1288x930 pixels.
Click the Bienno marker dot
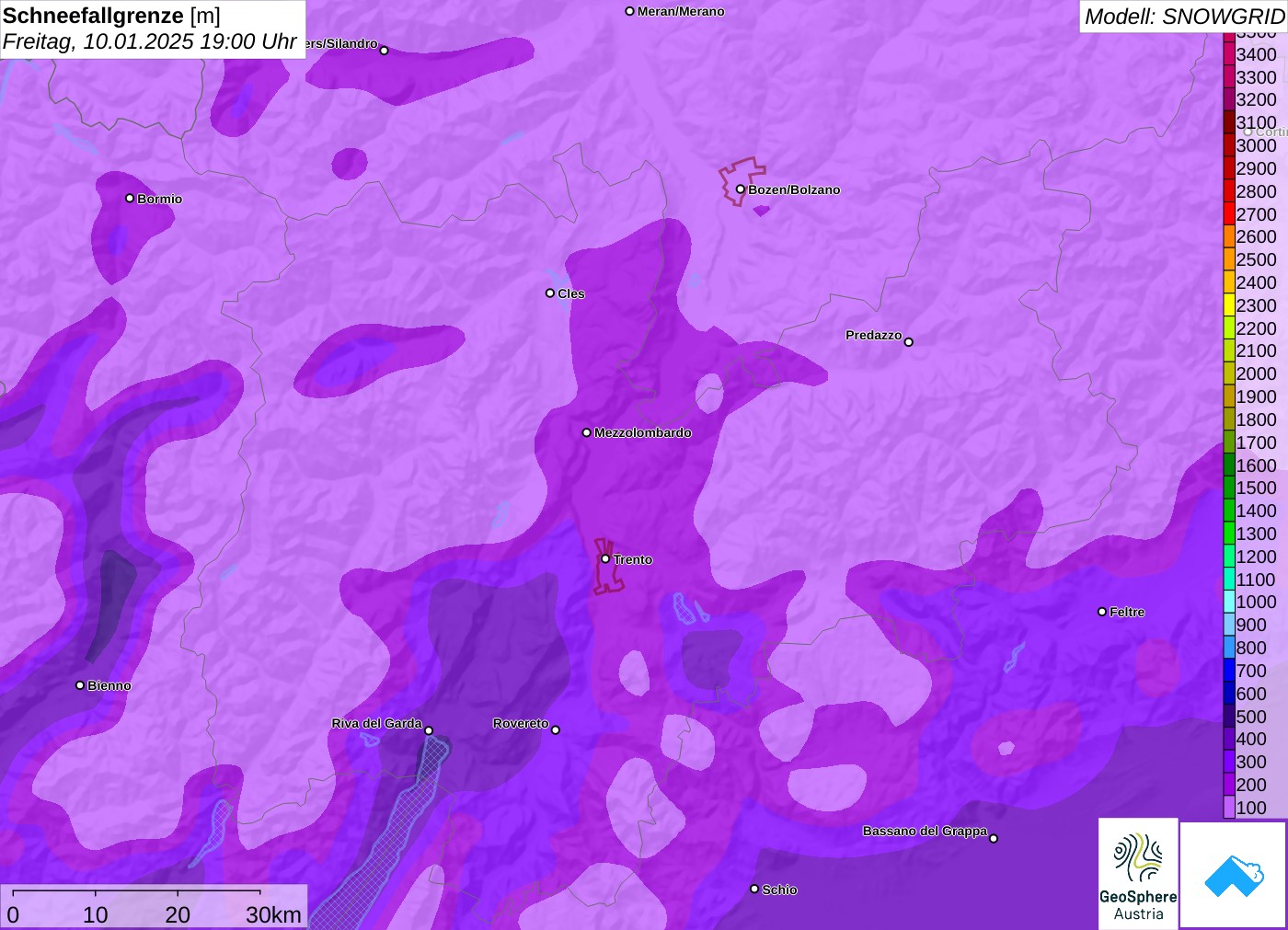[80, 685]
